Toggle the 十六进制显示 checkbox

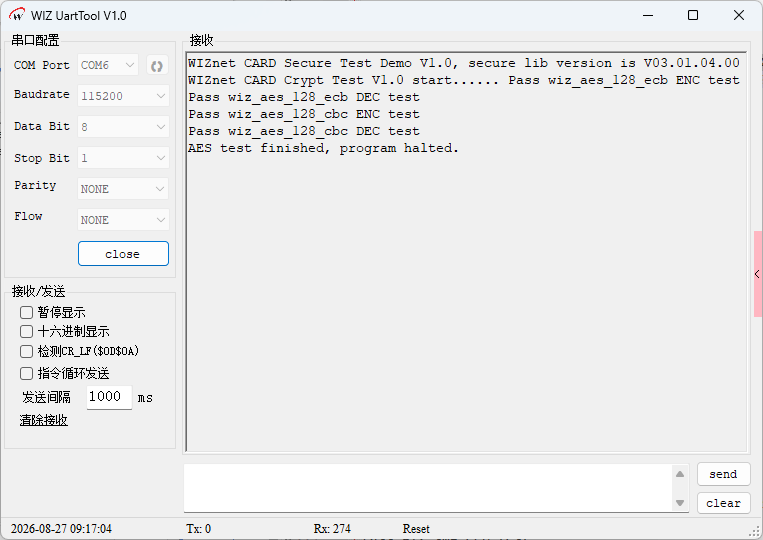point(26,332)
